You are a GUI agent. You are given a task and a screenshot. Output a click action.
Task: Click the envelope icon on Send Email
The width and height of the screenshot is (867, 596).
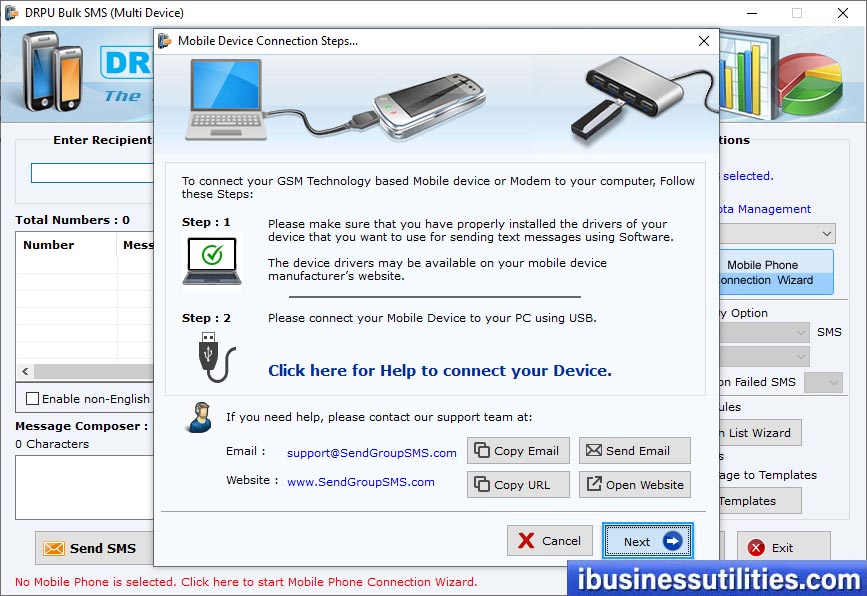coord(593,451)
